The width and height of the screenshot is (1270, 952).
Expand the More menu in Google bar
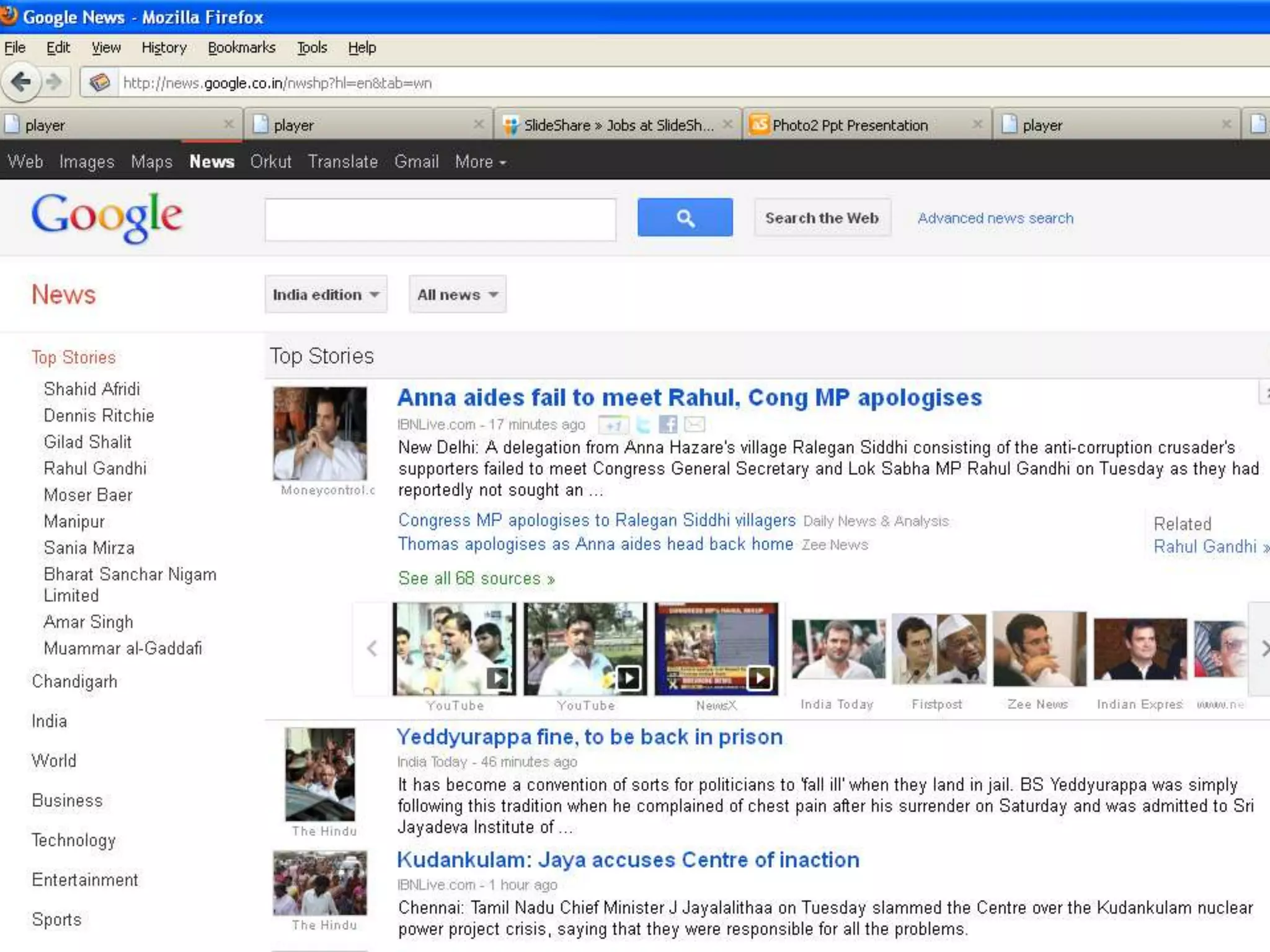point(481,162)
